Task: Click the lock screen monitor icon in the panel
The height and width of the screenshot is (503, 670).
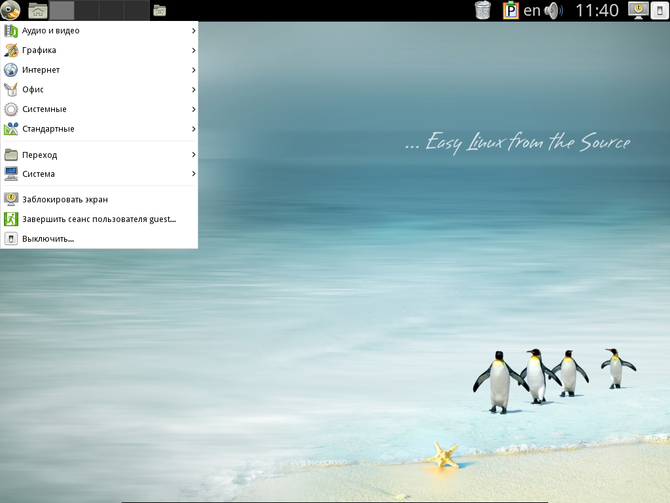Action: (x=638, y=10)
